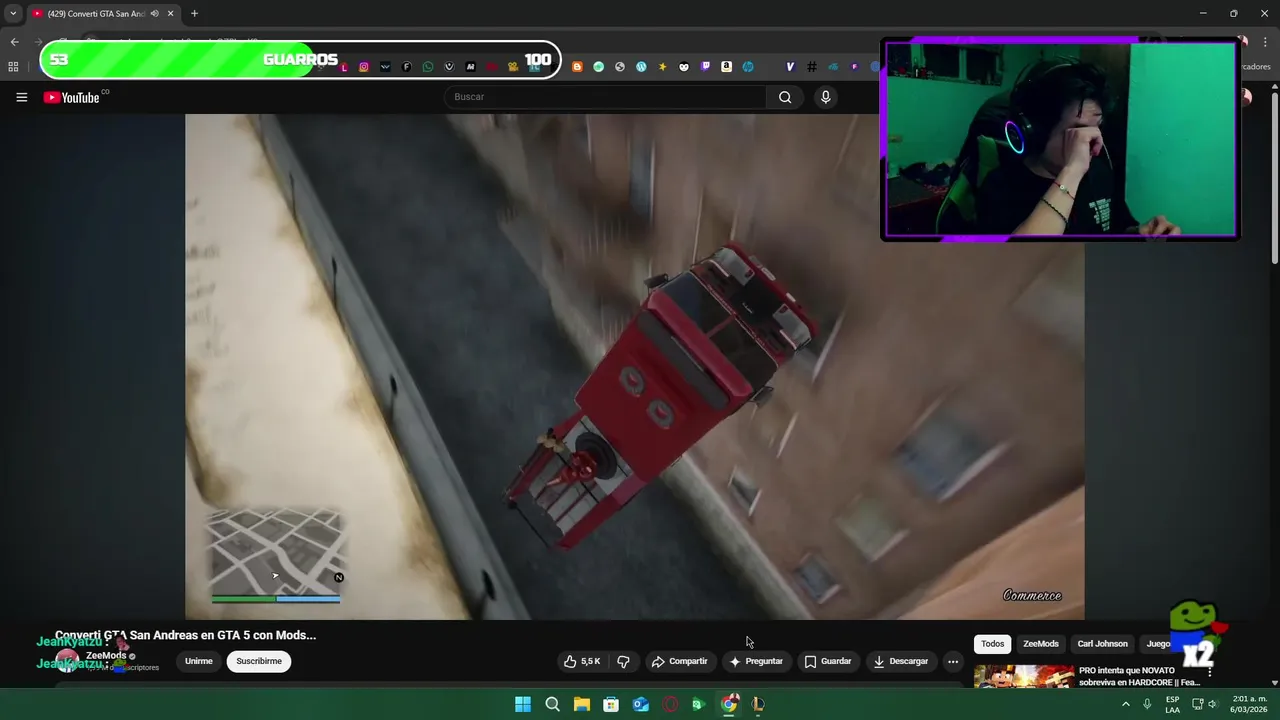Screen dimensions: 1280x720
Task: Open the Preguntar AI button
Action: click(756, 661)
